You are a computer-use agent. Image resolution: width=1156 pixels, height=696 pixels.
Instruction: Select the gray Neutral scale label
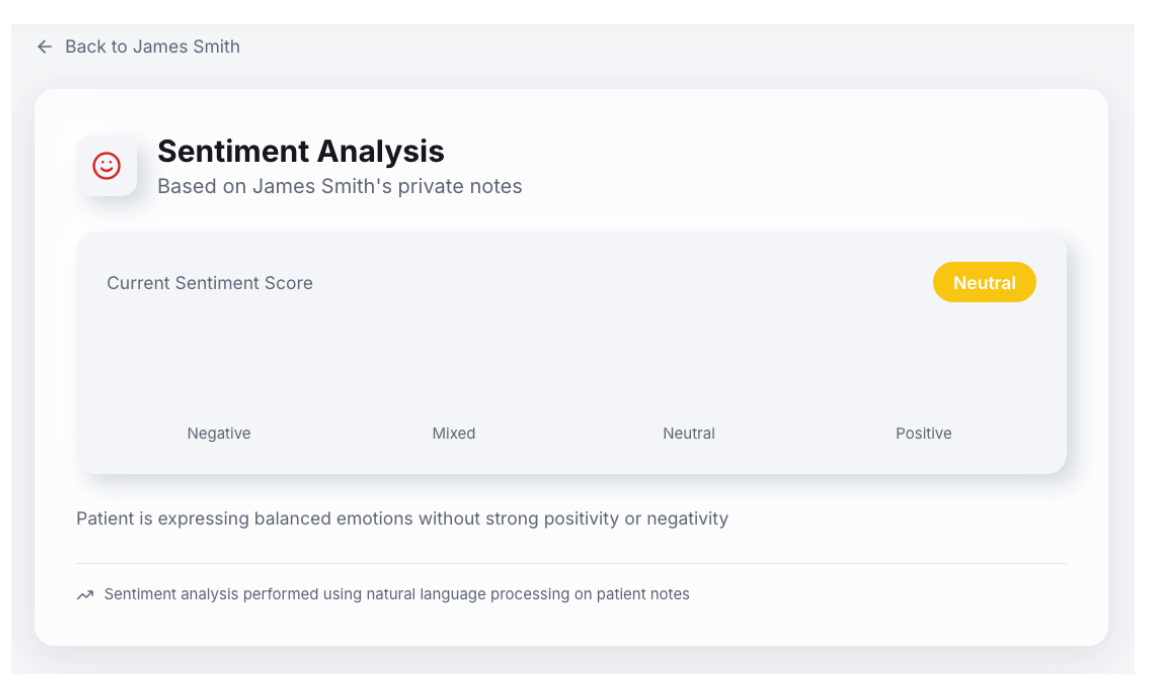click(689, 434)
